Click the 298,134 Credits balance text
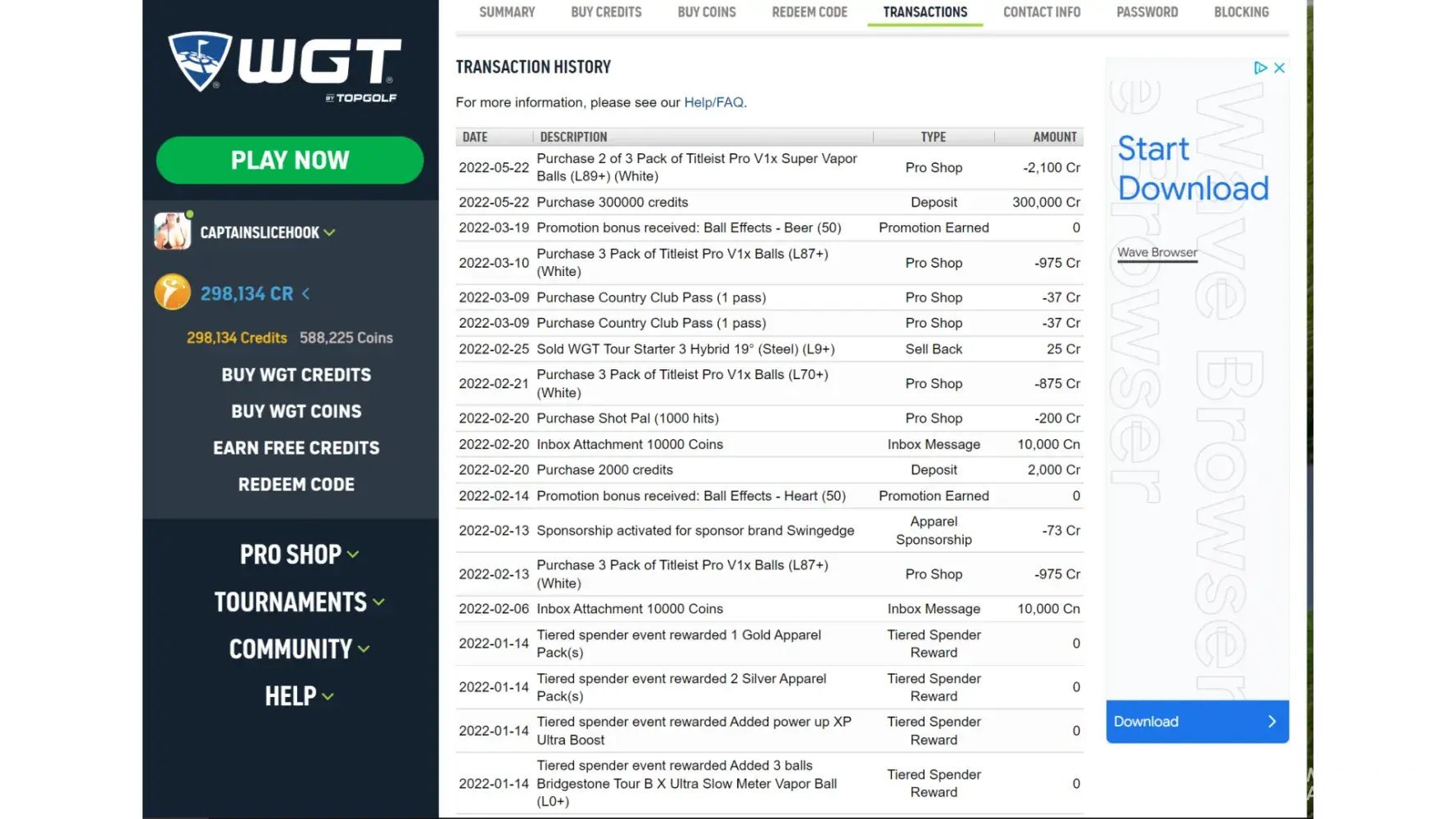Viewport: 1456px width, 819px height. point(237,338)
